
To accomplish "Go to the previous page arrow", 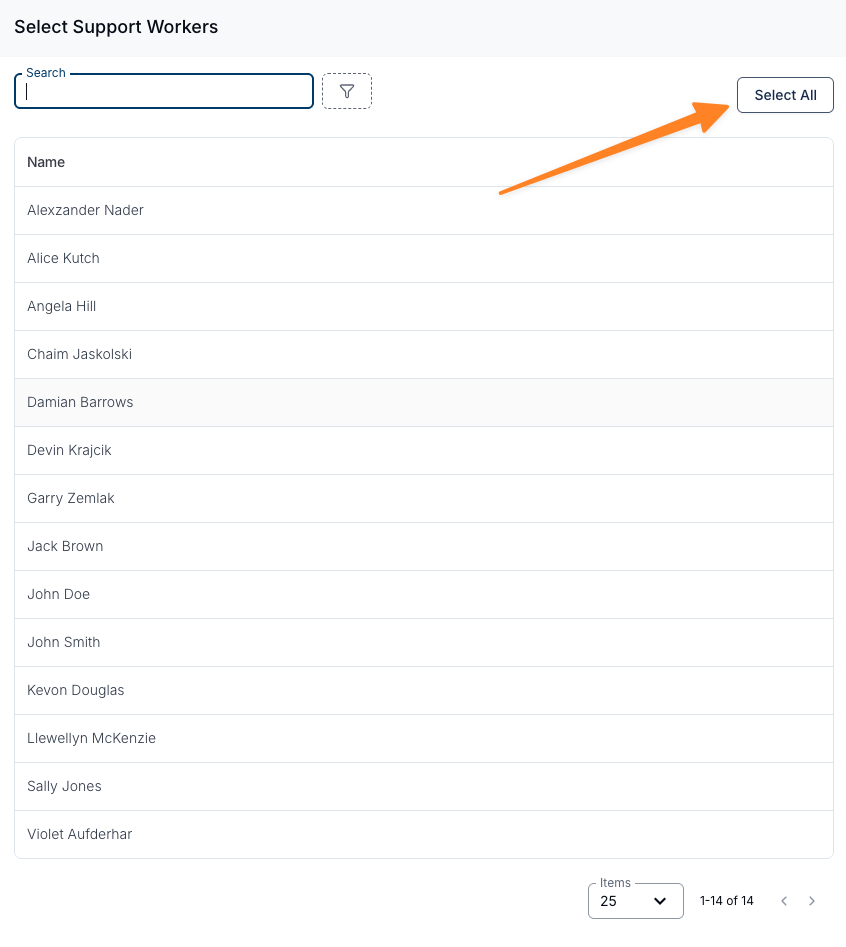I will 784,900.
